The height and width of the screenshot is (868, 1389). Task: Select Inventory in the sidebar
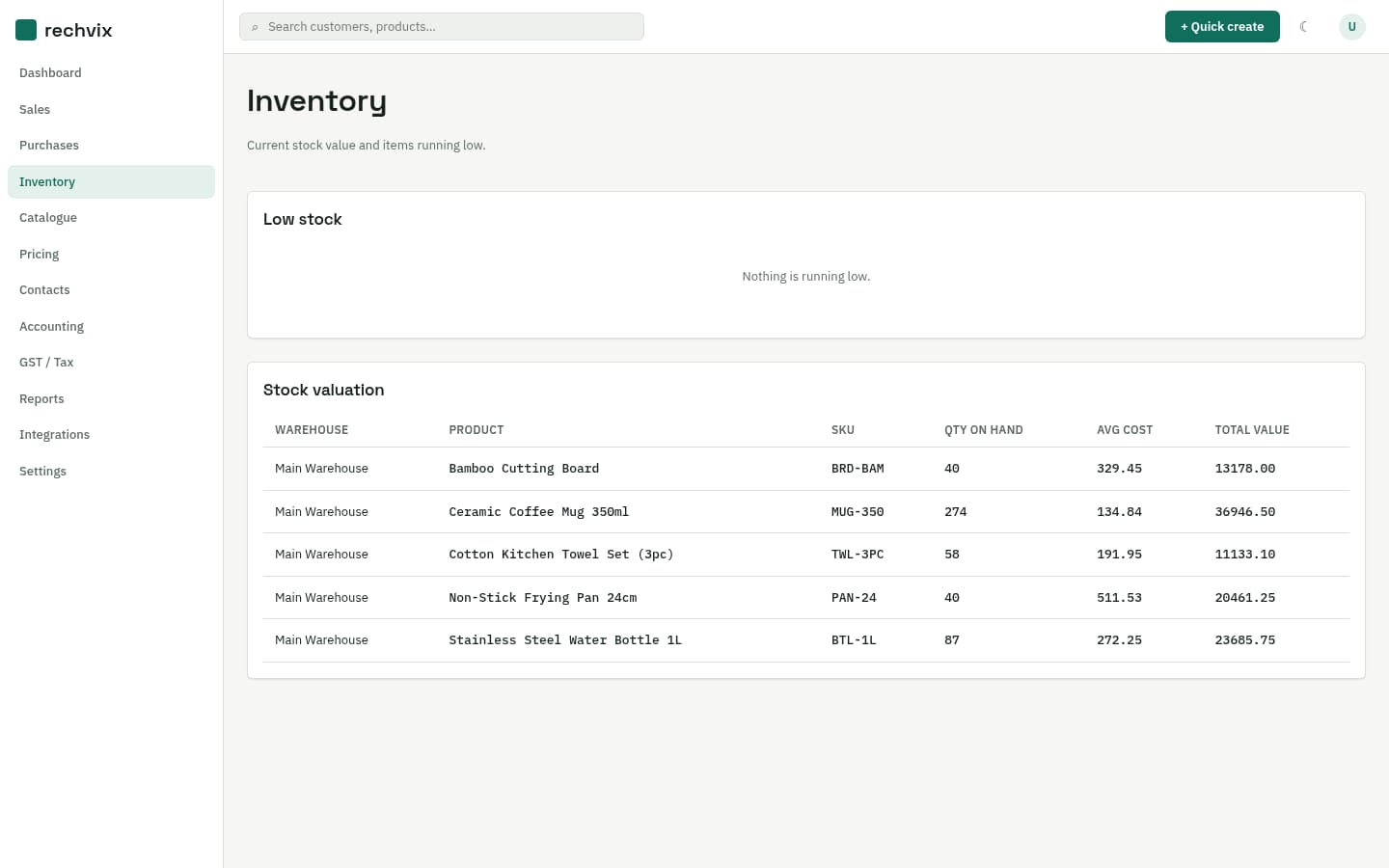pyautogui.click(x=111, y=181)
